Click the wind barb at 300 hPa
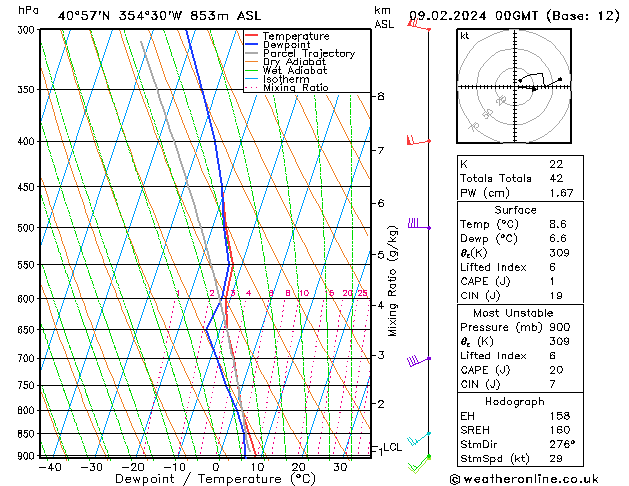The width and height of the screenshot is (629, 486). click(418, 25)
